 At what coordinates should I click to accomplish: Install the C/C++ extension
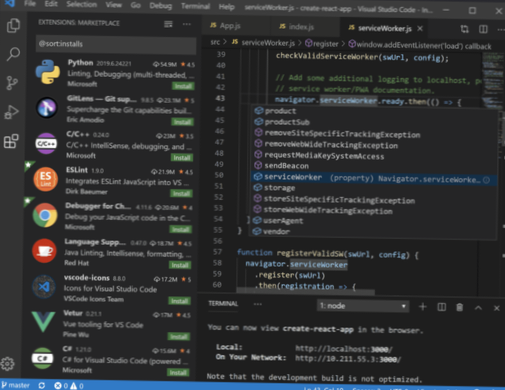(x=182, y=158)
